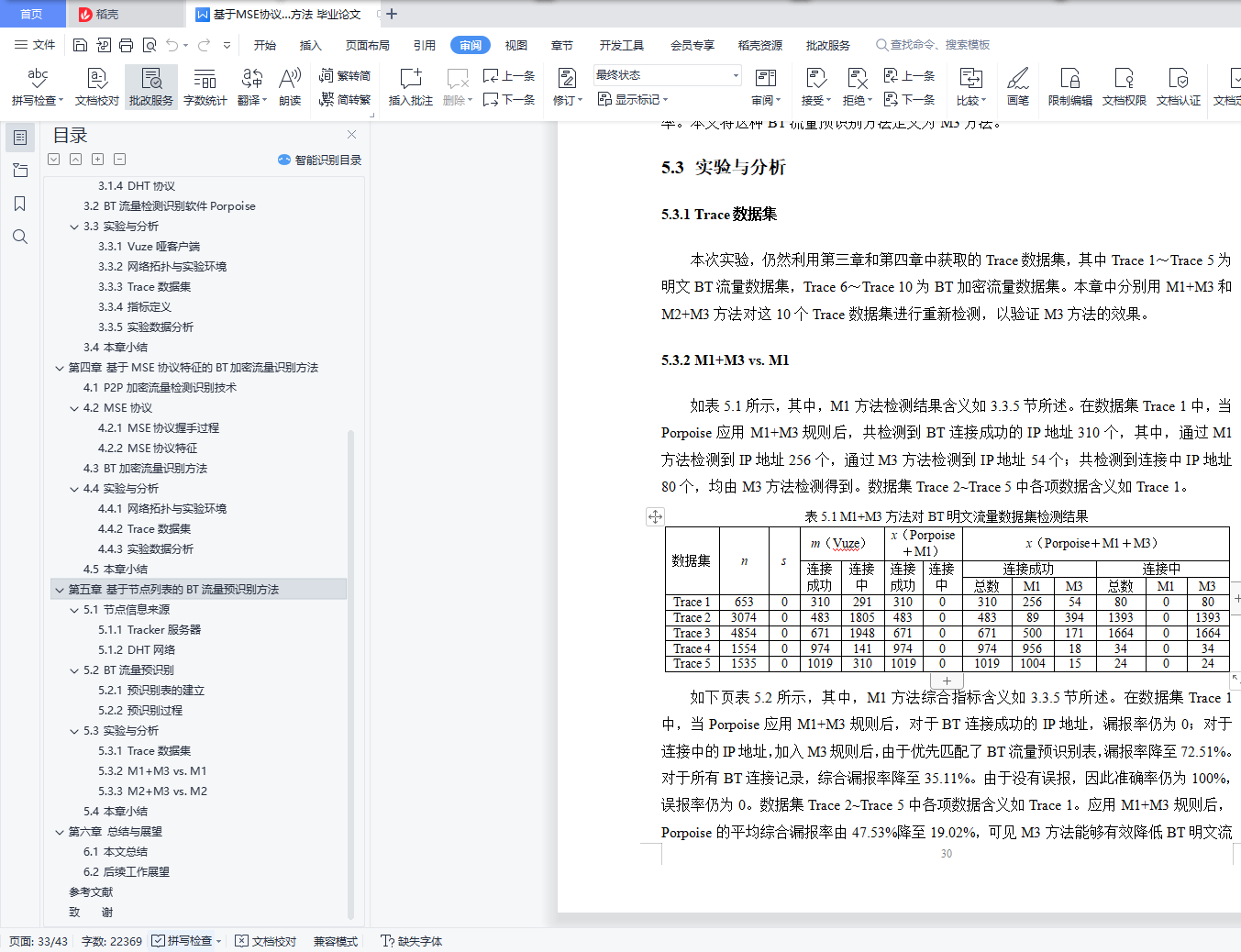Open the search pane in left strip
The image size is (1241, 952).
[20, 237]
